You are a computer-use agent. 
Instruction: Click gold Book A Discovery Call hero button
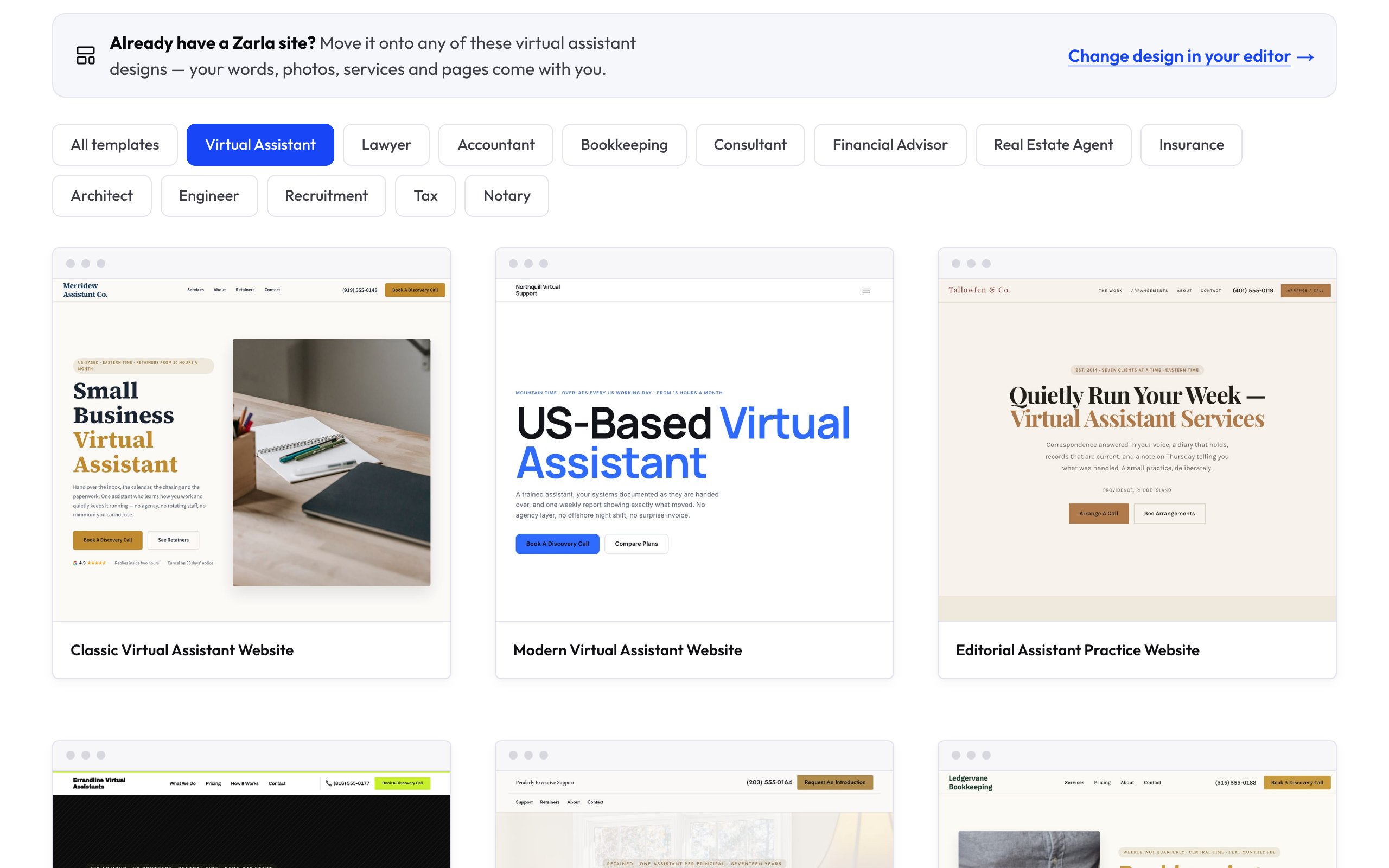tap(107, 540)
